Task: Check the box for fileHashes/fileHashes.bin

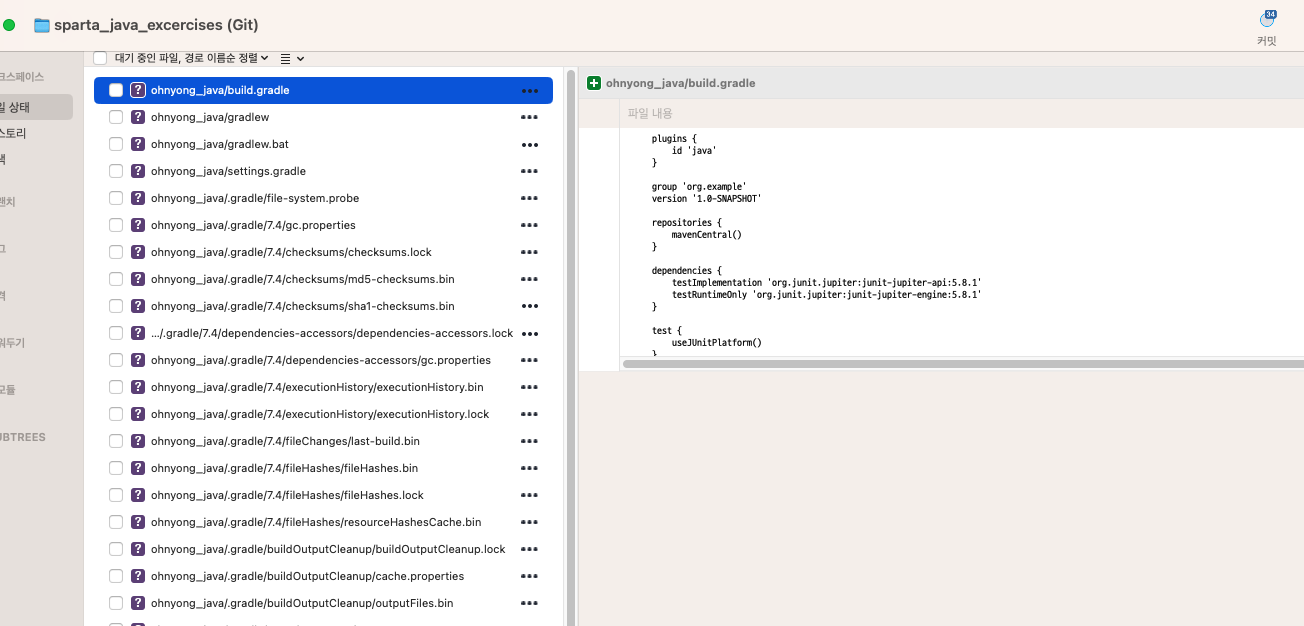Action: pos(116,468)
